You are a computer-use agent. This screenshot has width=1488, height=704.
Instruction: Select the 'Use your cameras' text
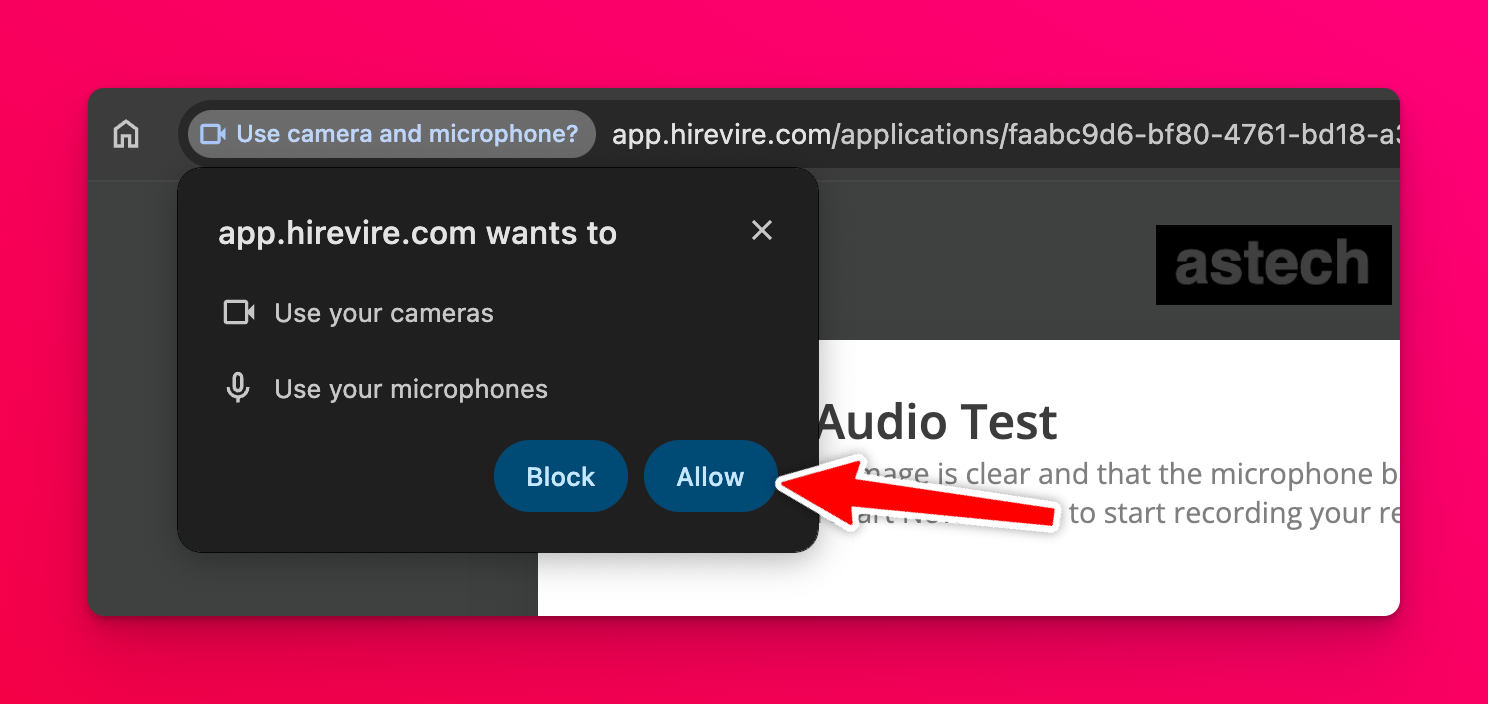pos(384,313)
